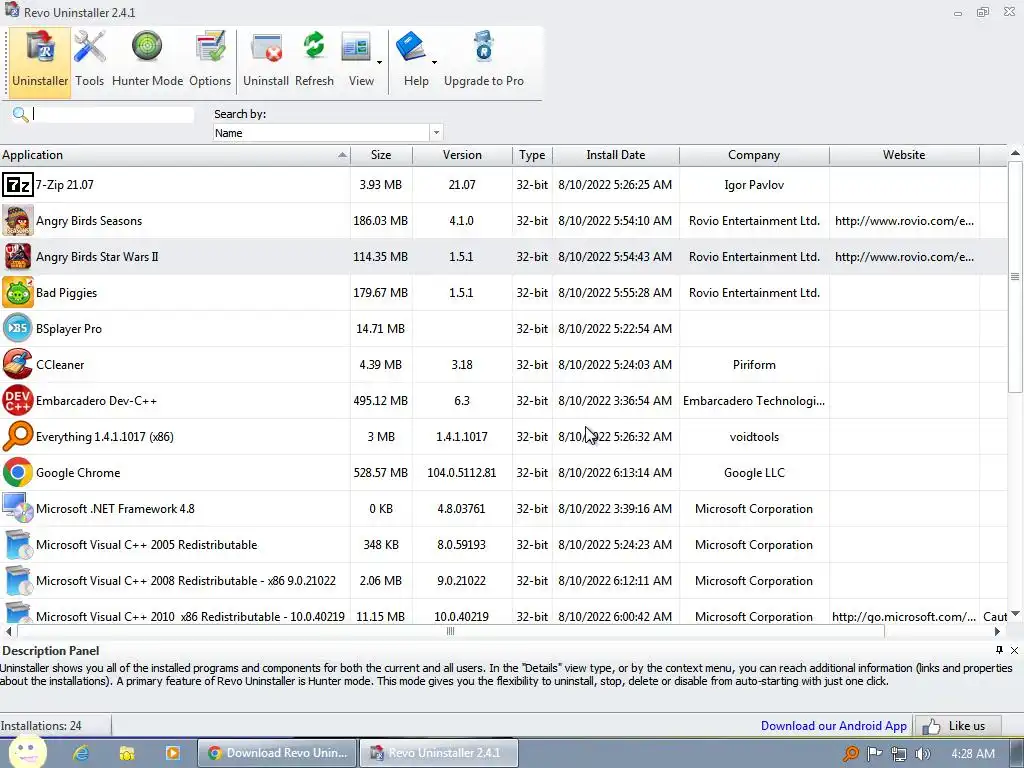
Task: Open the Windows Start orb
Action: click(x=27, y=752)
